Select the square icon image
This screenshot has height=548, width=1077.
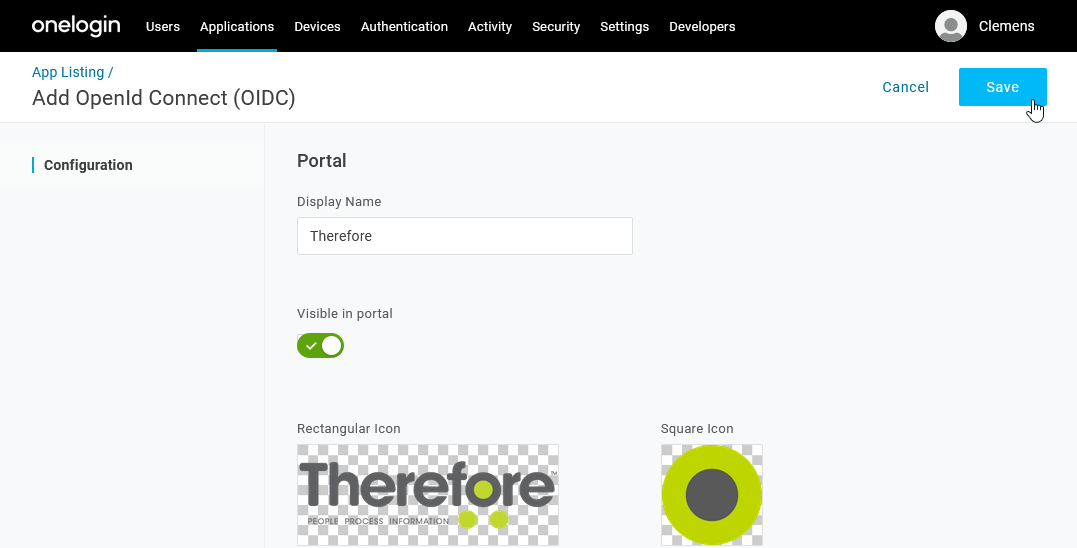click(x=711, y=494)
